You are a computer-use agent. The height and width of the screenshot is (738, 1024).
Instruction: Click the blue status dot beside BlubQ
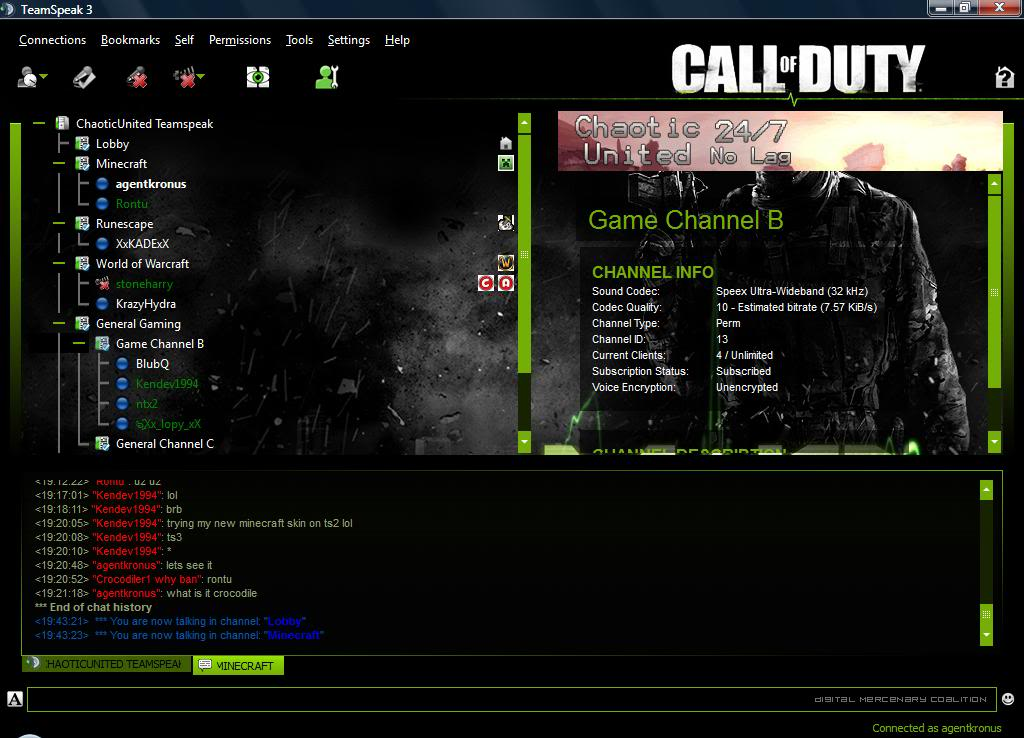(122, 364)
